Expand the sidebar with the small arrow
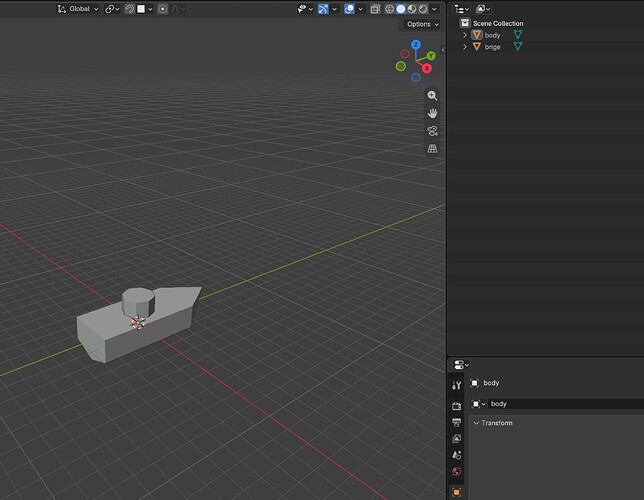This screenshot has height=500, width=644. pyautogui.click(x=443, y=50)
